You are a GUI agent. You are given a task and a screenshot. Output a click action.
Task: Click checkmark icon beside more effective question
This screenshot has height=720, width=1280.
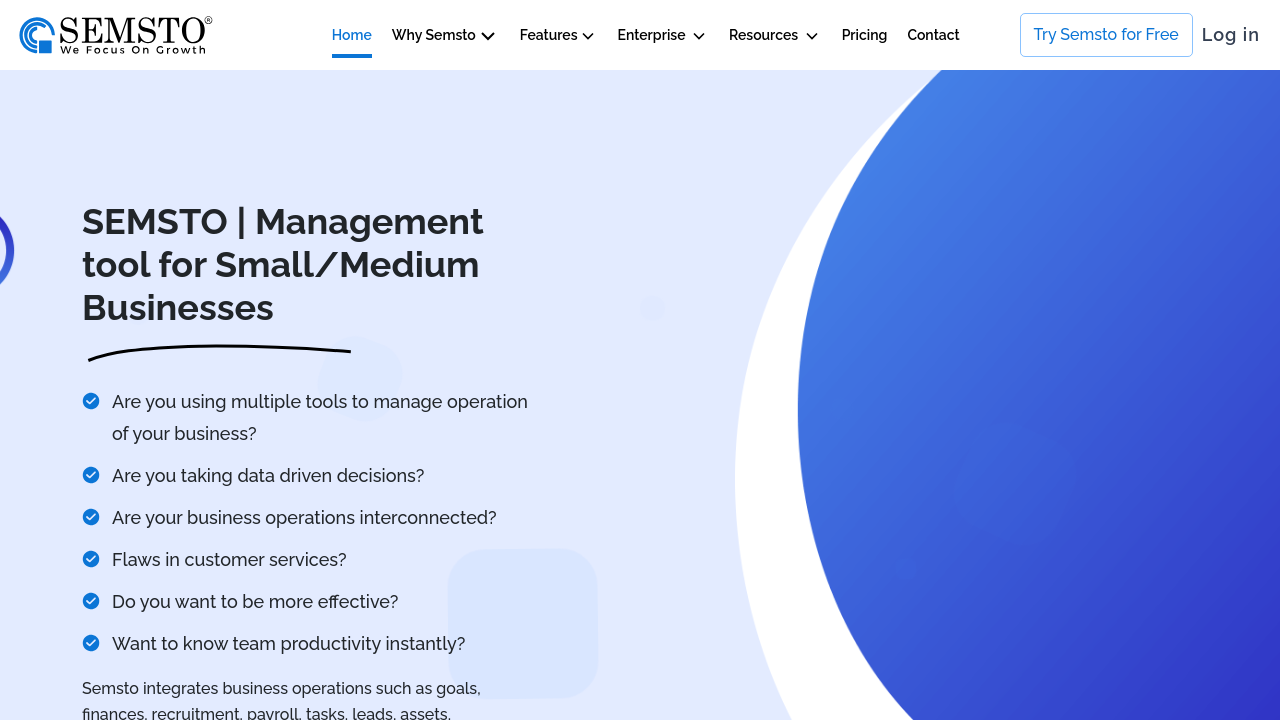(91, 601)
